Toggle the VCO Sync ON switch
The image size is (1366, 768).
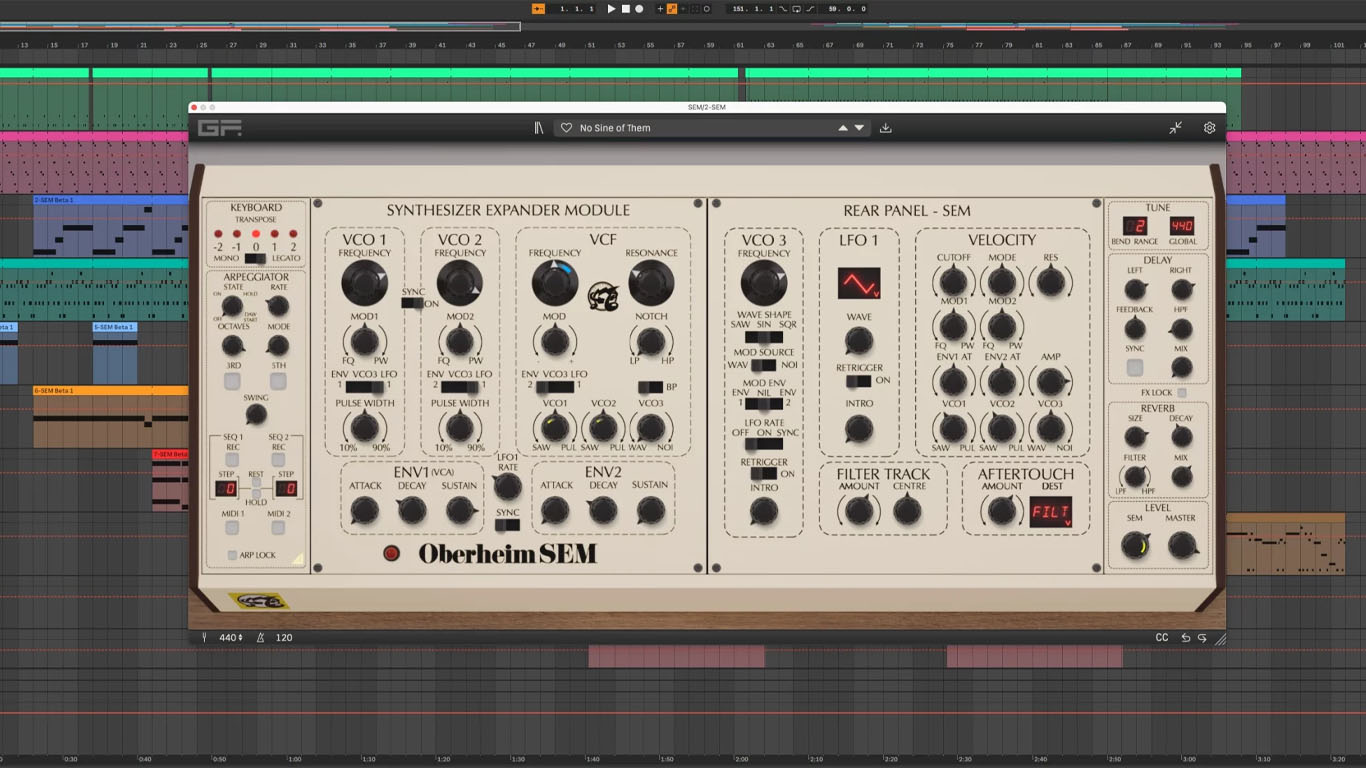point(413,303)
